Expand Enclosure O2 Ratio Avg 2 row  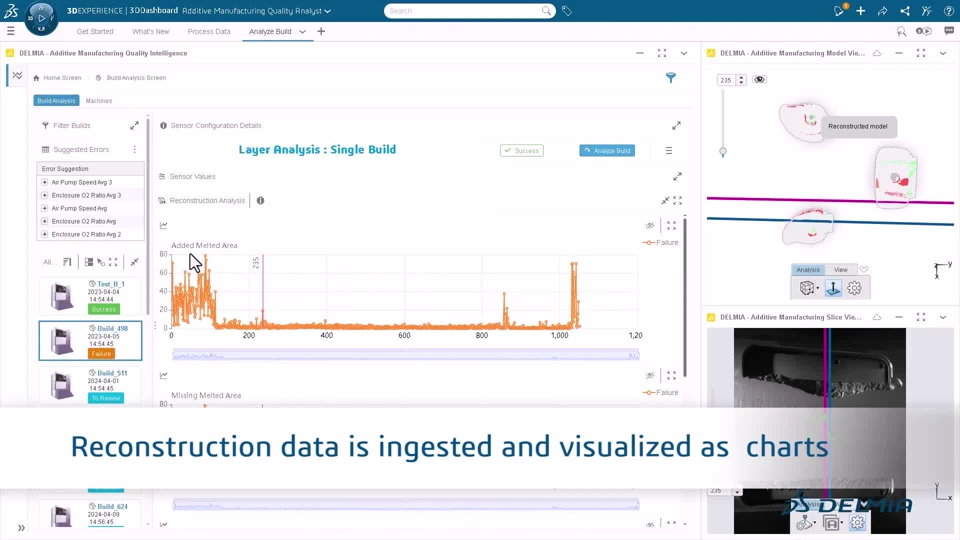tap(45, 234)
